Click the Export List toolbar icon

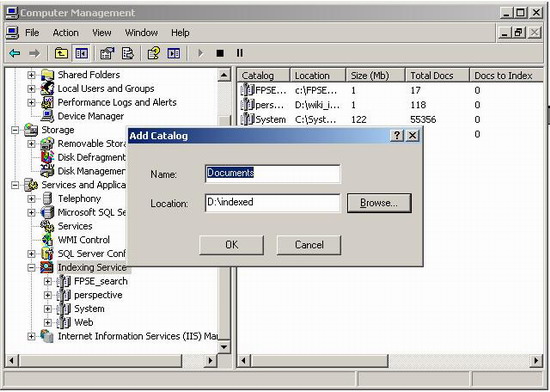pos(128,53)
